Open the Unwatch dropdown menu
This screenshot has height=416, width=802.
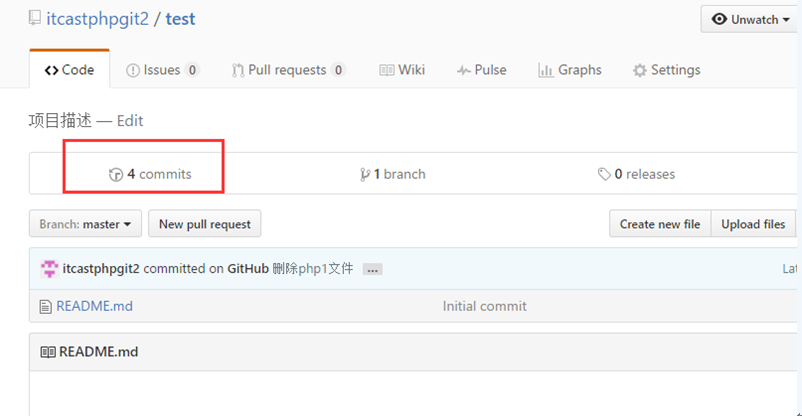[750, 19]
